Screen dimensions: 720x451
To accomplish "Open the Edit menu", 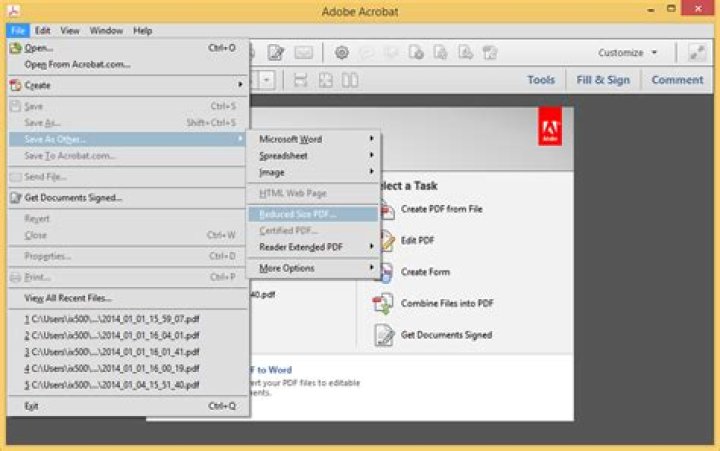I will click(x=42, y=31).
